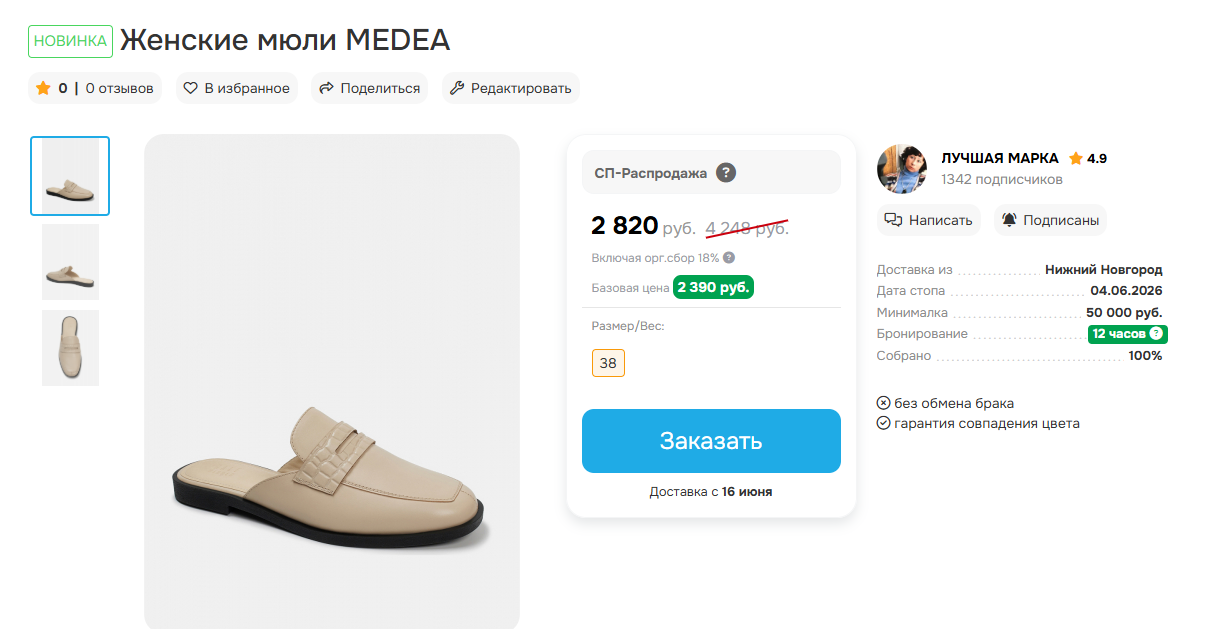
Task: Click the heart icon for favorites
Action: 190,88
